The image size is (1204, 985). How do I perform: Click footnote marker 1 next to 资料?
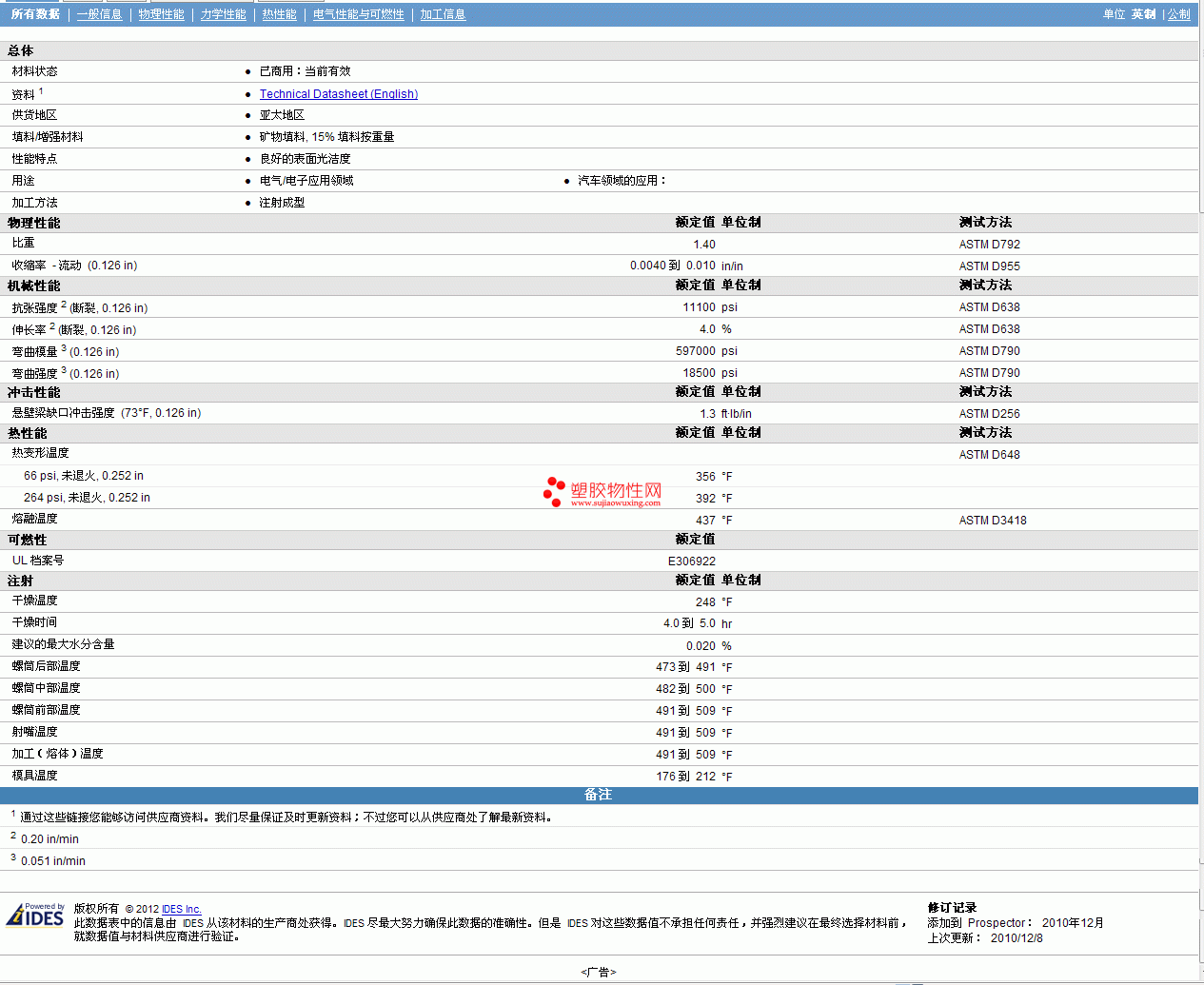41,91
